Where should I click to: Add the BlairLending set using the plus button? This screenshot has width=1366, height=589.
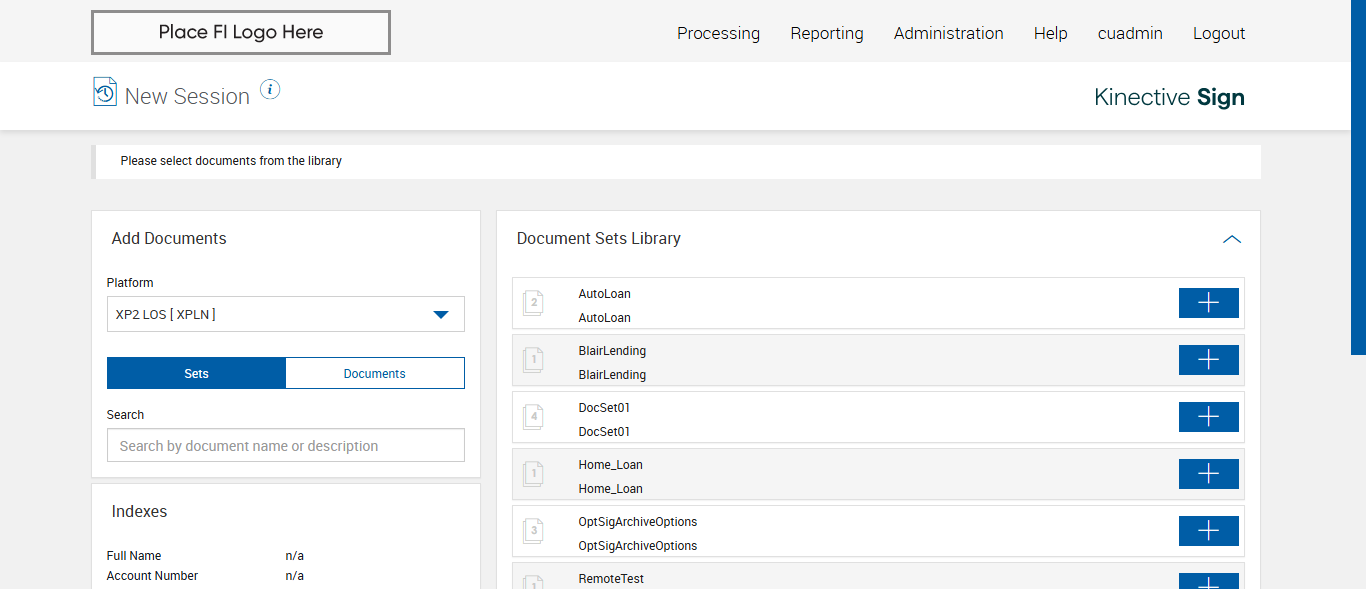1208,360
